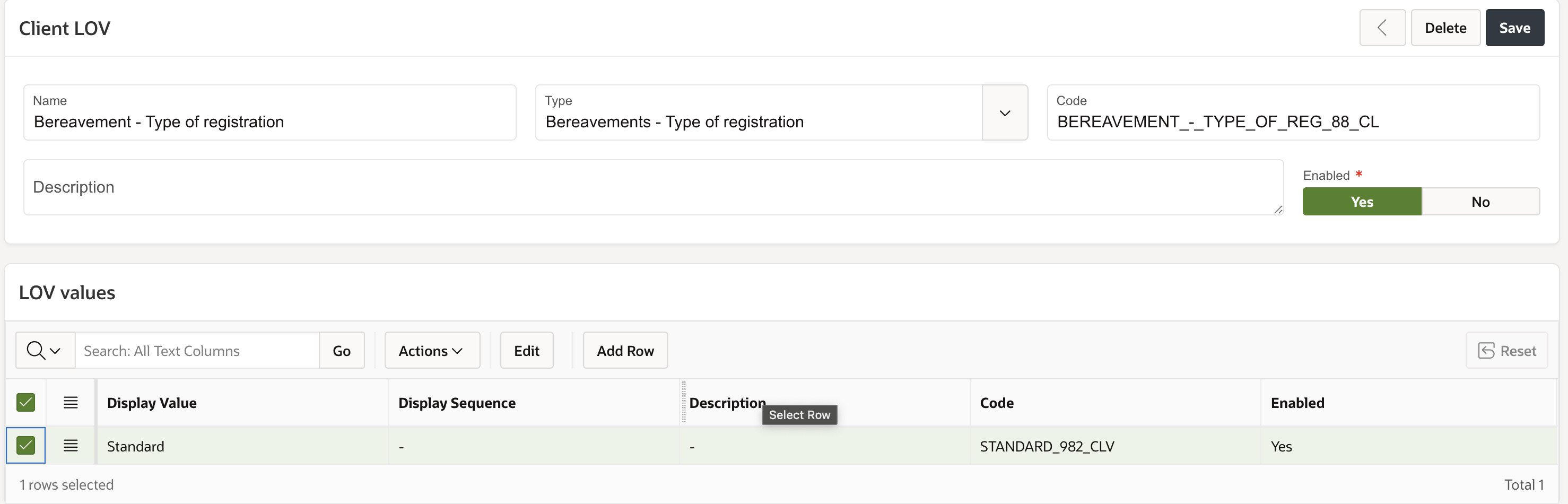Click the Save button
Screen dimensions: 1568x504
tap(1514, 28)
